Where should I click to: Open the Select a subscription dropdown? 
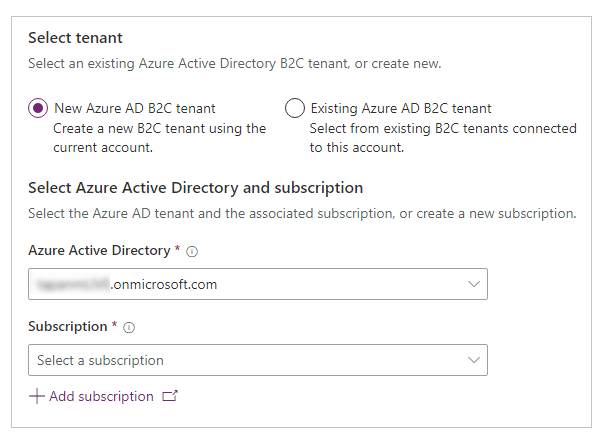tap(258, 360)
